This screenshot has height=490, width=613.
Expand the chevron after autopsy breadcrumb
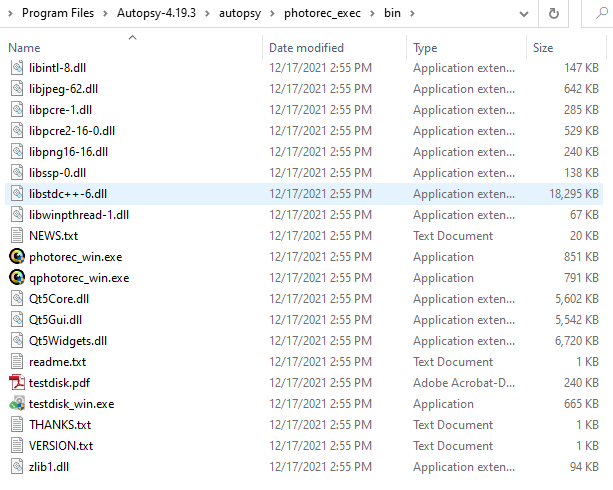(x=272, y=14)
